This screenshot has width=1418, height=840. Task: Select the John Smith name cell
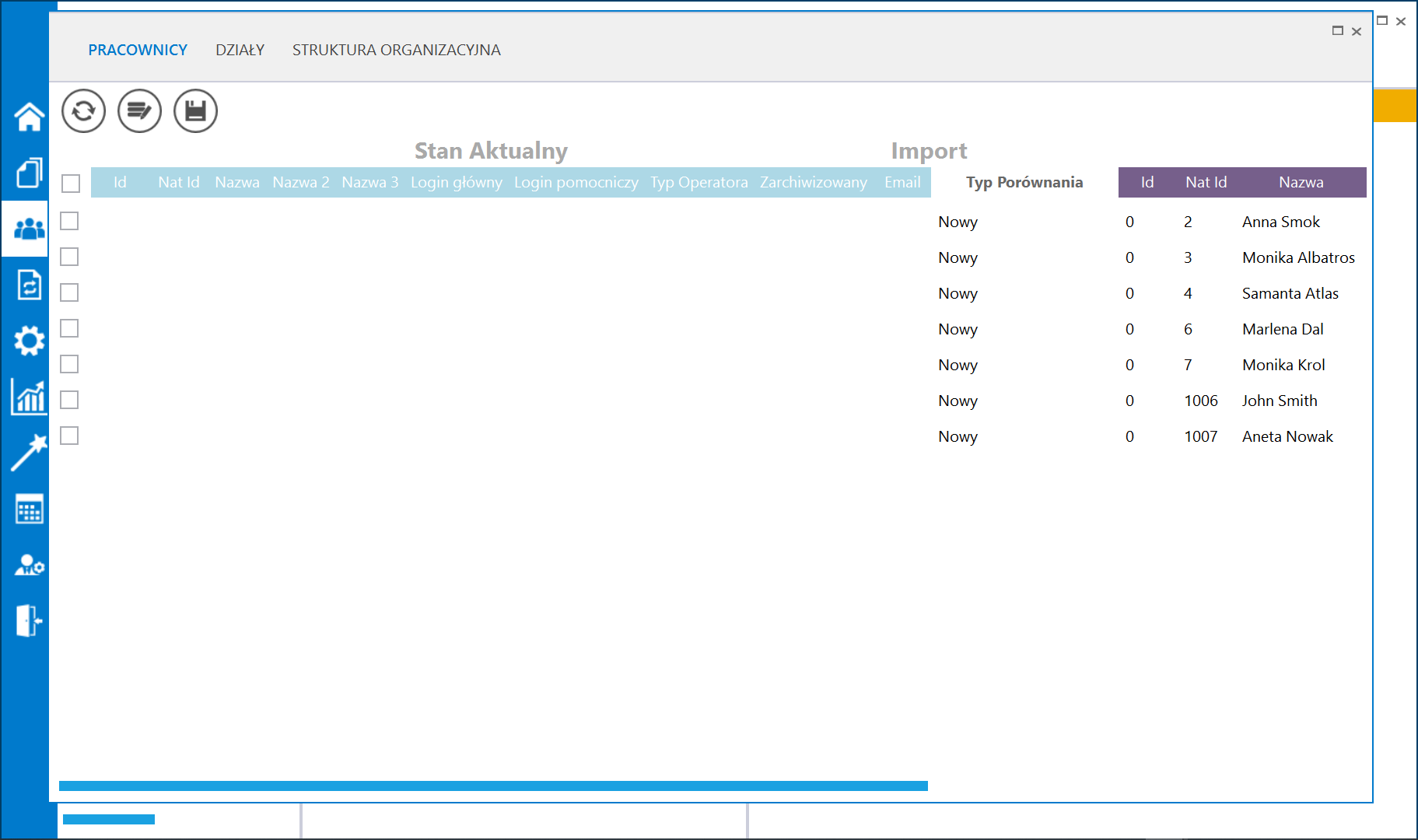[1280, 401]
